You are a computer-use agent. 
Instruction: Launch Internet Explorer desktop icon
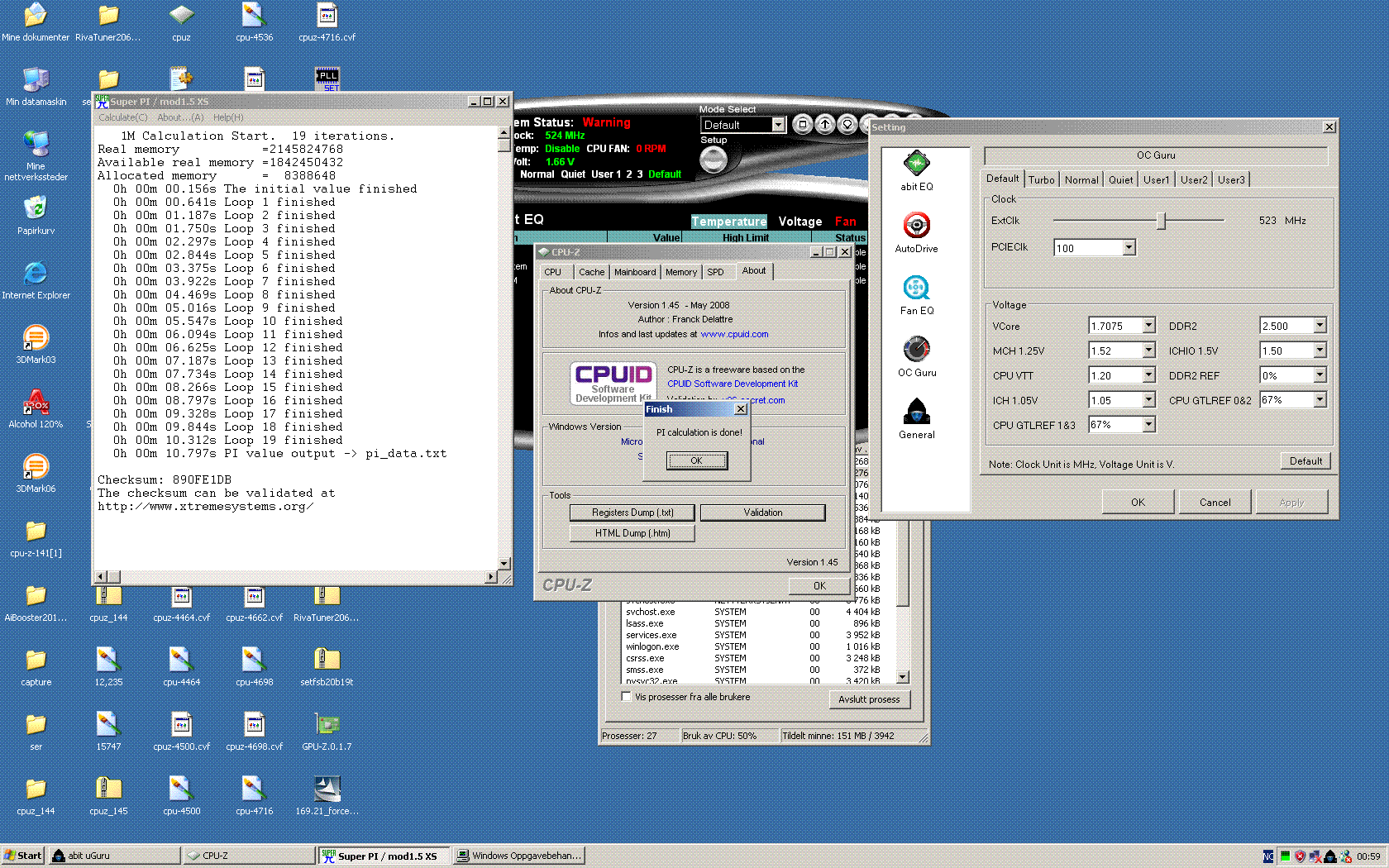point(36,280)
